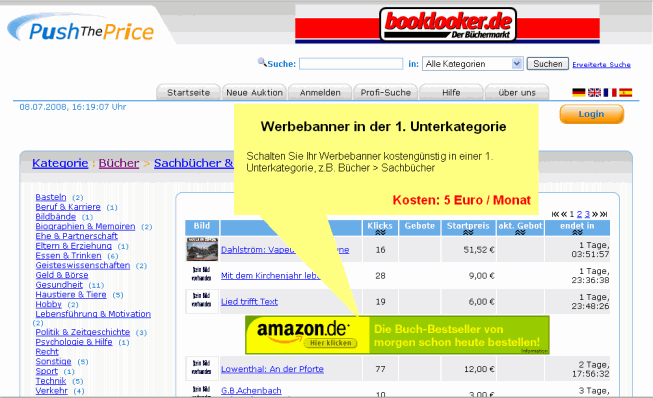Sort by Startpreis using arrow icon
Screen dimensions: 653x398
[468, 233]
